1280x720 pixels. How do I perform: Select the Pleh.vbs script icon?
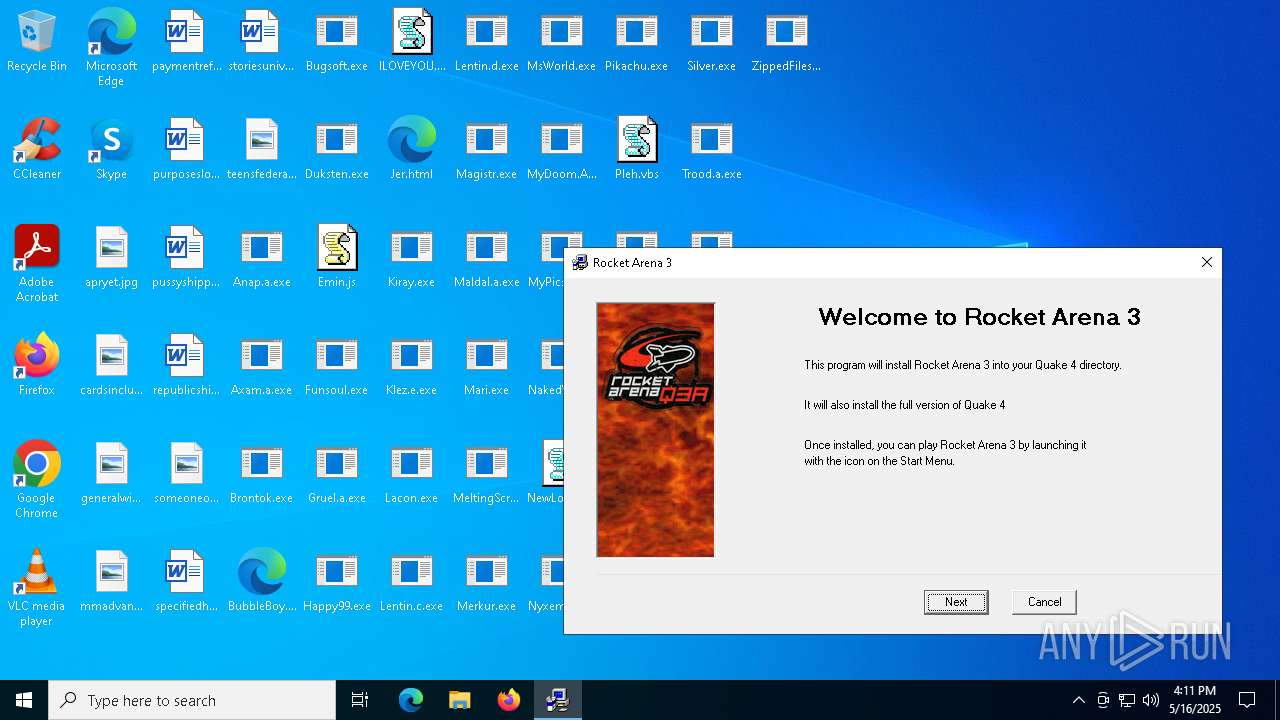pyautogui.click(x=636, y=149)
